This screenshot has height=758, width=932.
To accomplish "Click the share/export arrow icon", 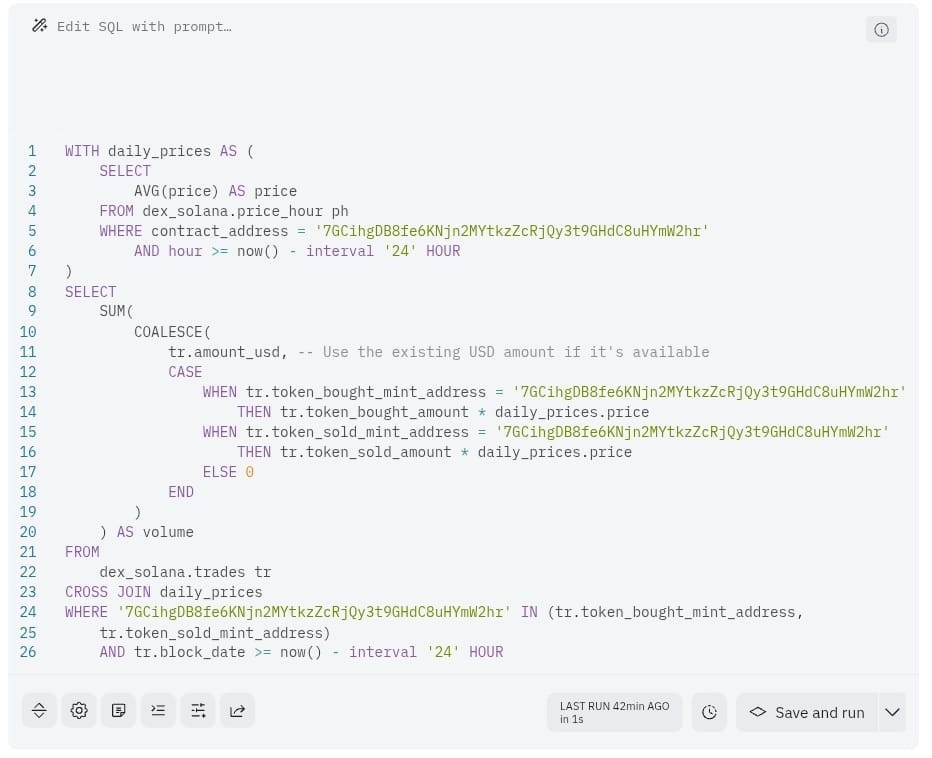I will [238, 710].
